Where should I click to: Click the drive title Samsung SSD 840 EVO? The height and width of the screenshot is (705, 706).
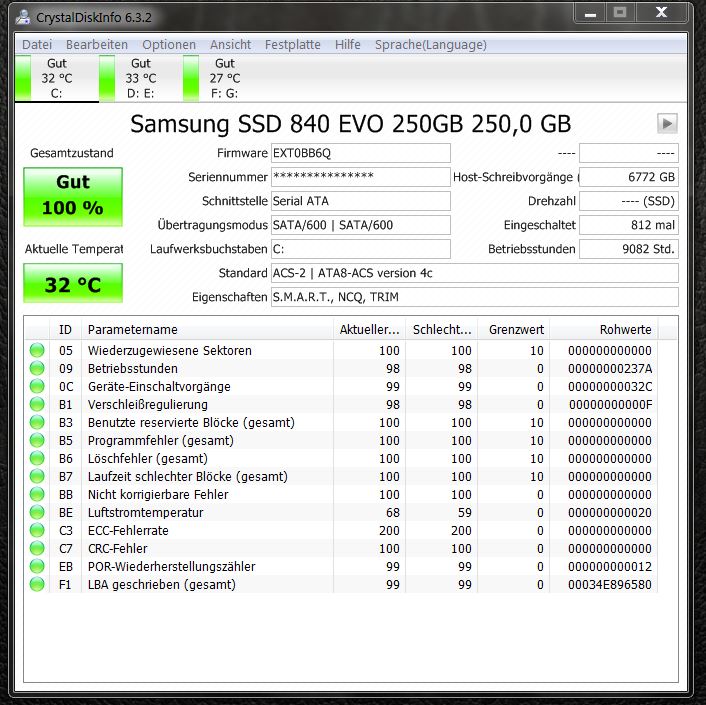[350, 124]
